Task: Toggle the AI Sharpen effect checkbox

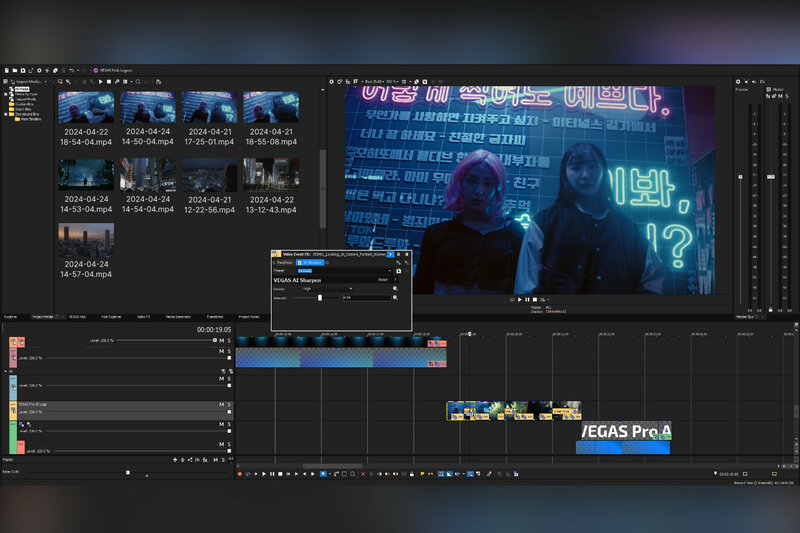Action: (x=298, y=262)
